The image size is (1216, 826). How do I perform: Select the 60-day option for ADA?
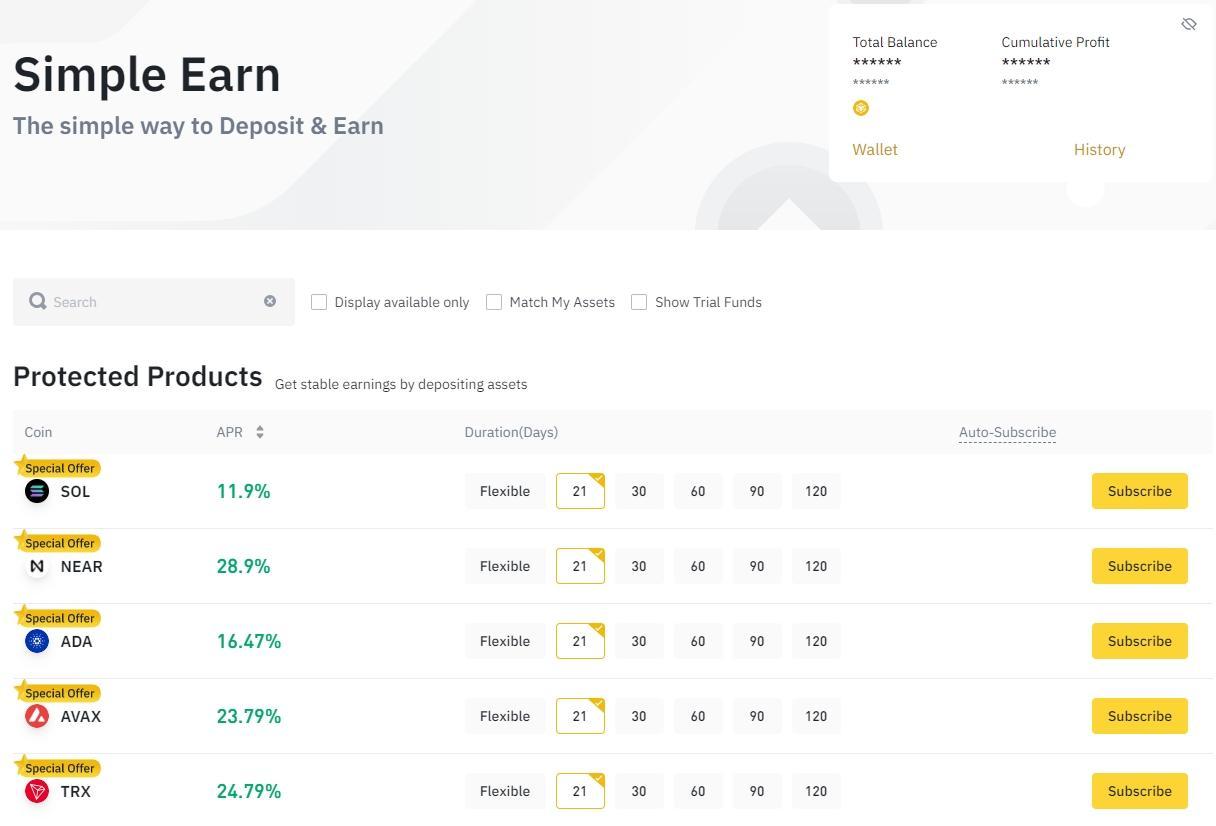tap(698, 641)
